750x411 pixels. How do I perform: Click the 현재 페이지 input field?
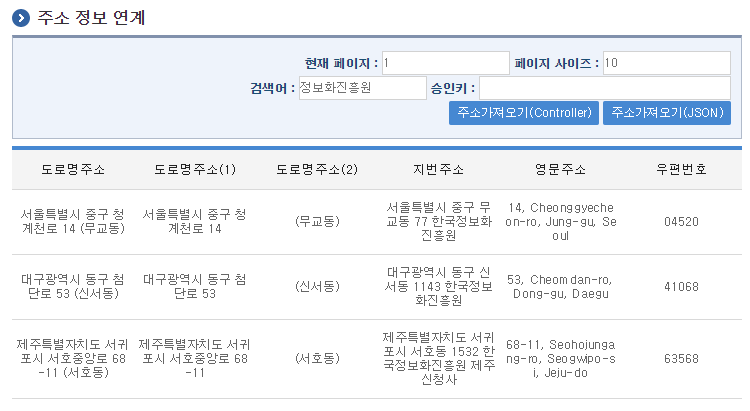[x=446, y=63]
